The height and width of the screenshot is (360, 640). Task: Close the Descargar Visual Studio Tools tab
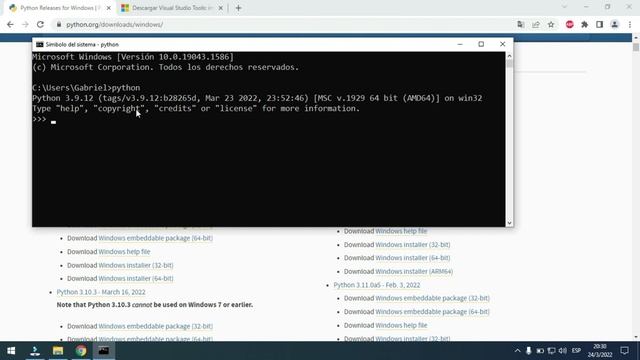[x=220, y=8]
